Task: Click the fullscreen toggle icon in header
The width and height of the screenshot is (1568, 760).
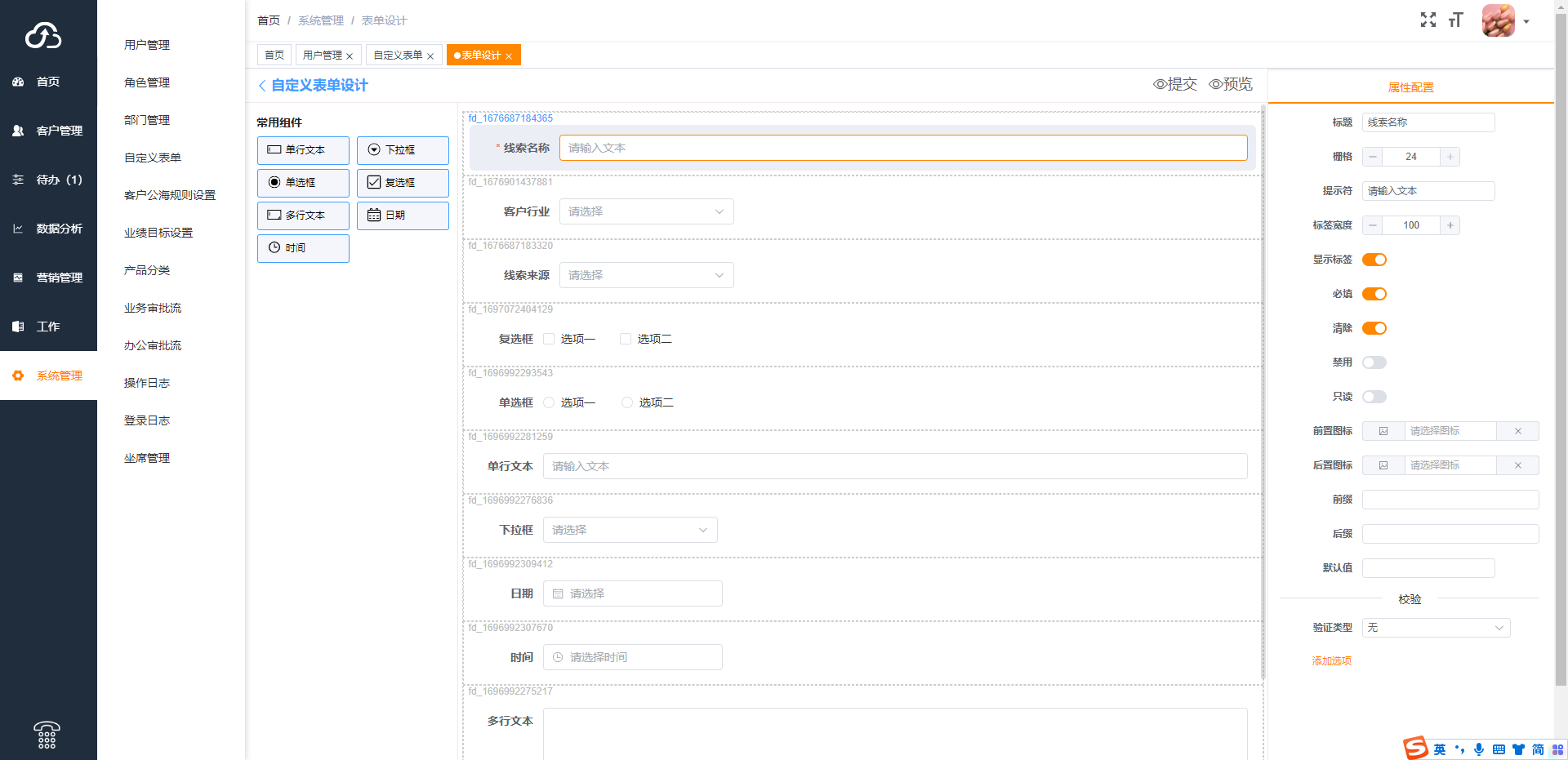Action: click(1428, 20)
